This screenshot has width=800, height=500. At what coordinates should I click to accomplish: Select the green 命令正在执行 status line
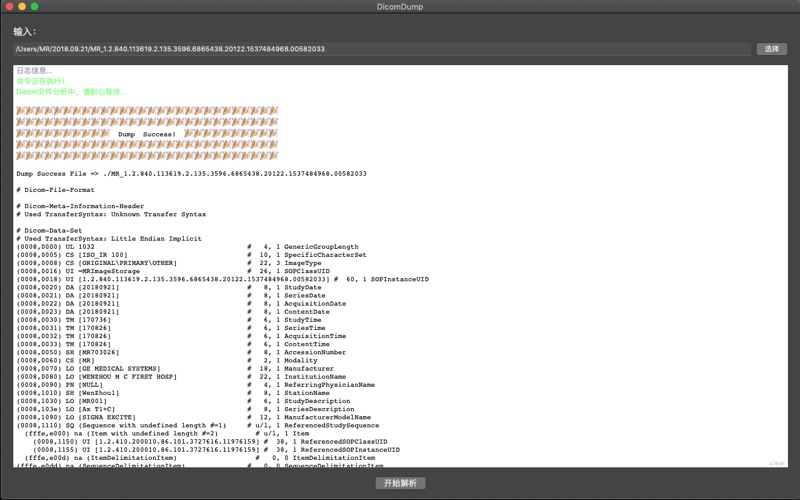(x=45, y=81)
